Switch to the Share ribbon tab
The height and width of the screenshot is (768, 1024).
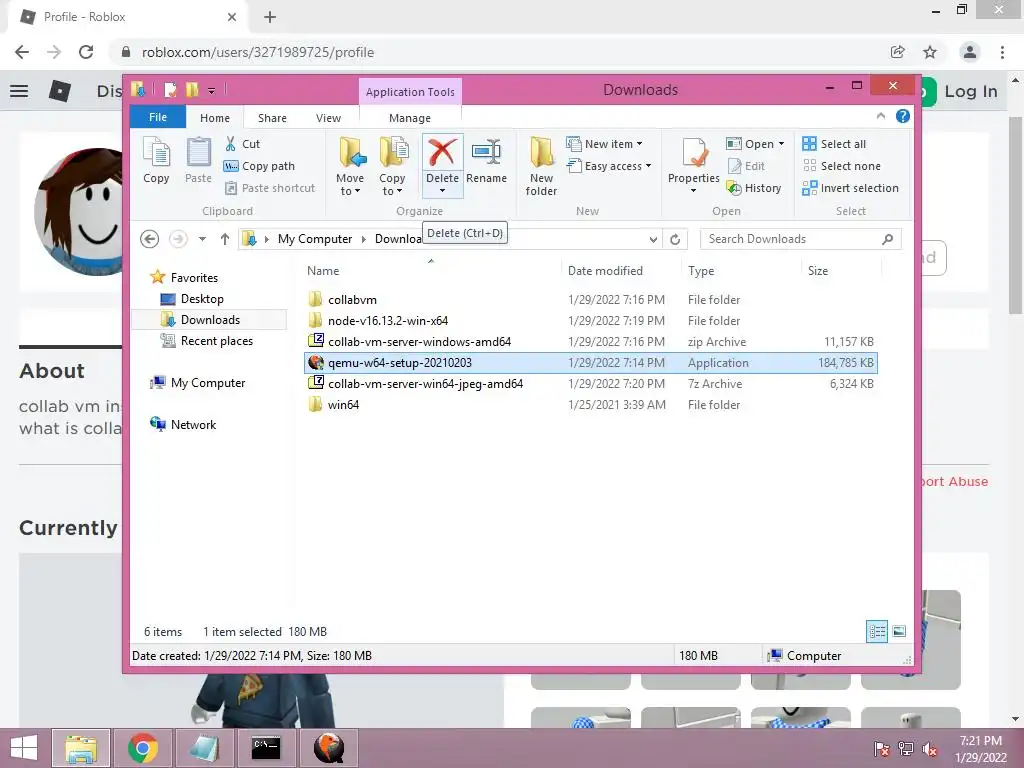272,118
